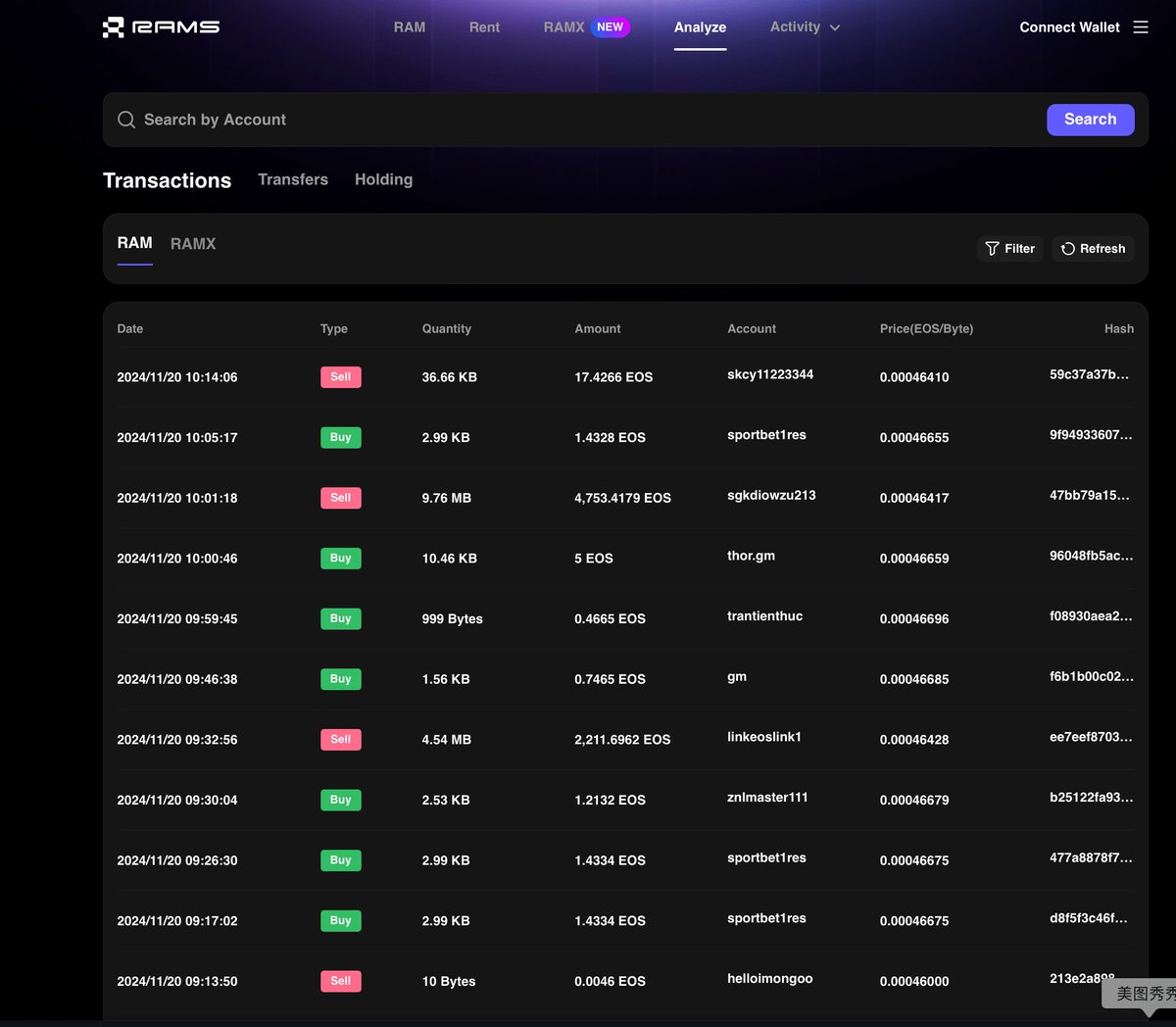The height and width of the screenshot is (1027, 1176).
Task: Click the funnel icon in Filter
Action: tap(992, 249)
